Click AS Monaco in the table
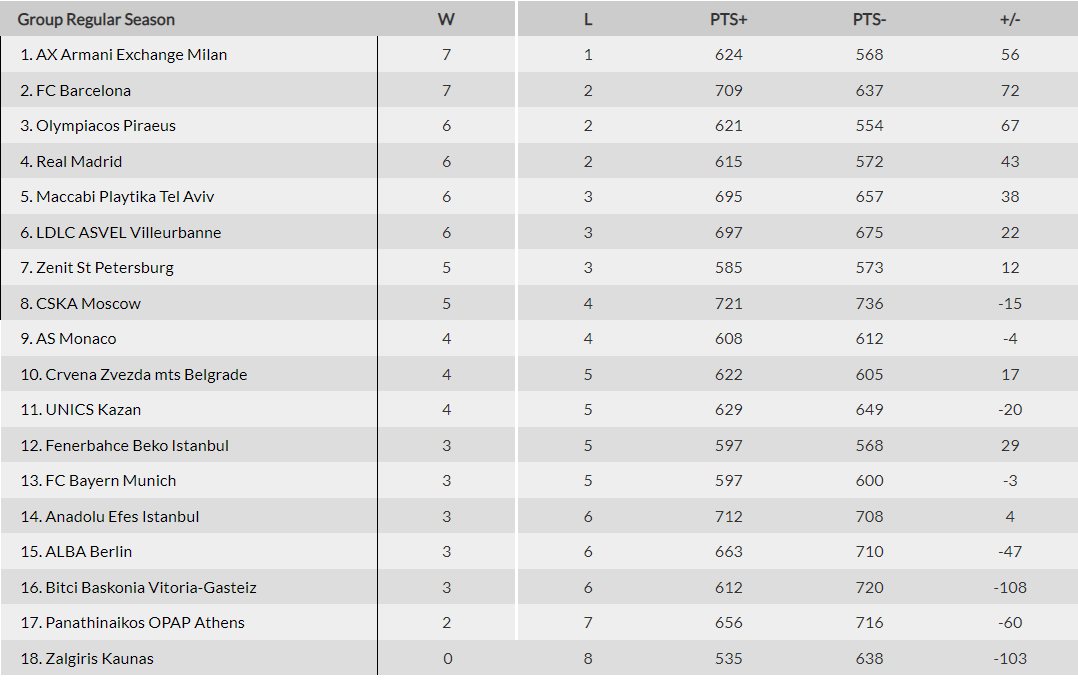This screenshot has height=680, width=1078. point(76,339)
